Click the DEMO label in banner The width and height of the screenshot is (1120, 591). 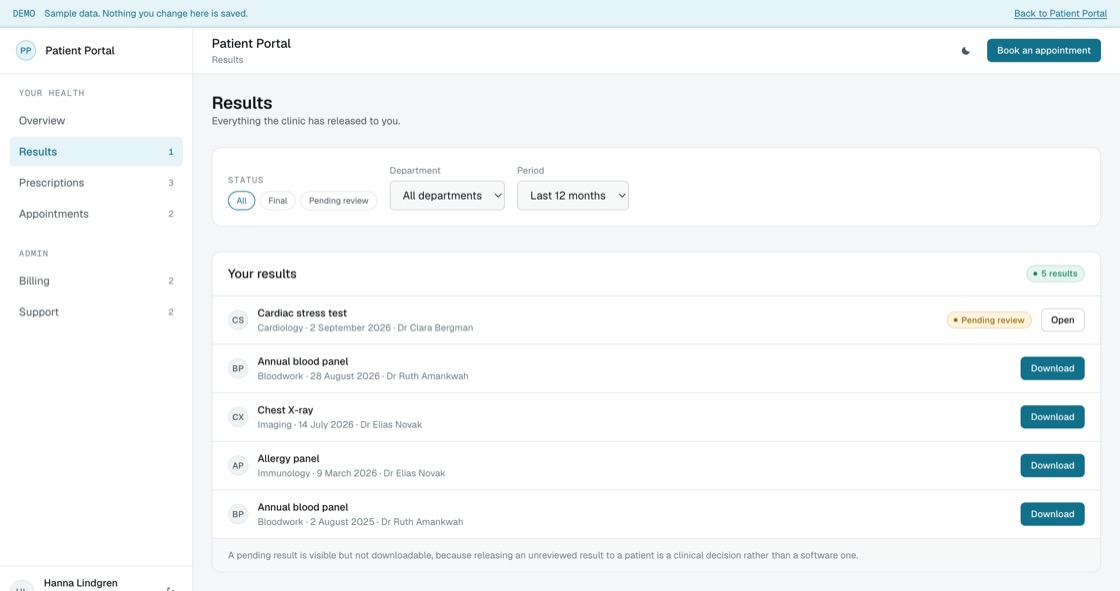[x=24, y=14]
